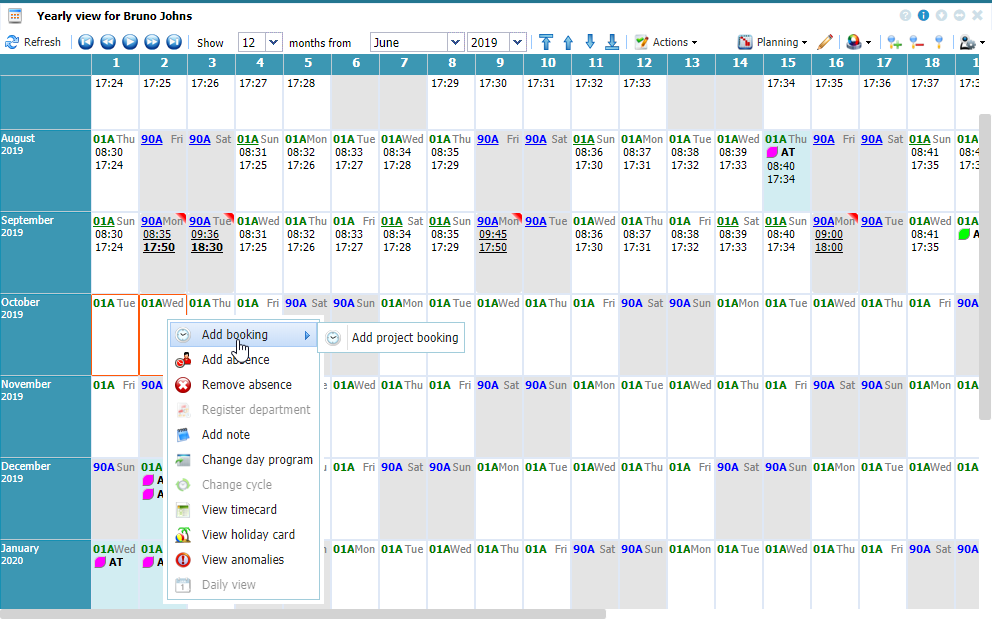Open the months count dropdown showing 12
Image resolution: width=992 pixels, height=619 pixels.
coord(274,42)
